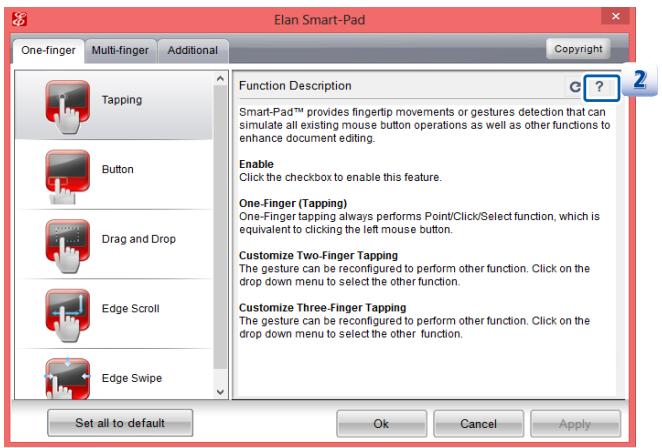The image size is (662, 448).
Task: Switch to the One-finger tab
Action: [48, 50]
